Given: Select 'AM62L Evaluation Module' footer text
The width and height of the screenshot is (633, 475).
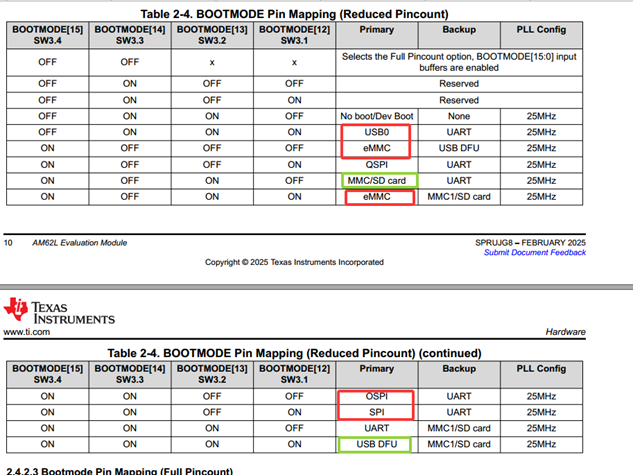Looking at the screenshot, I should pyautogui.click(x=80, y=243).
